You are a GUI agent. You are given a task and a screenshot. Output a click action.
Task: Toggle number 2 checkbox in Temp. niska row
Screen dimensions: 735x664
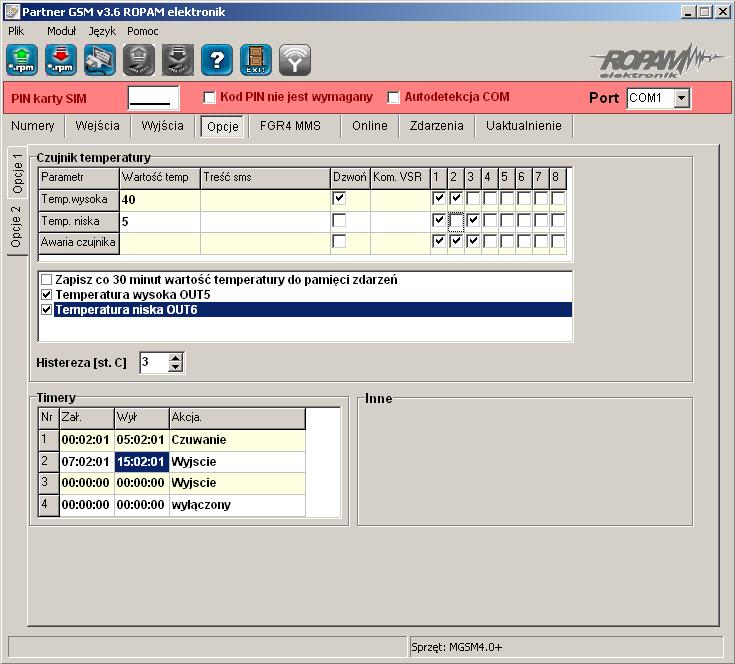[456, 221]
